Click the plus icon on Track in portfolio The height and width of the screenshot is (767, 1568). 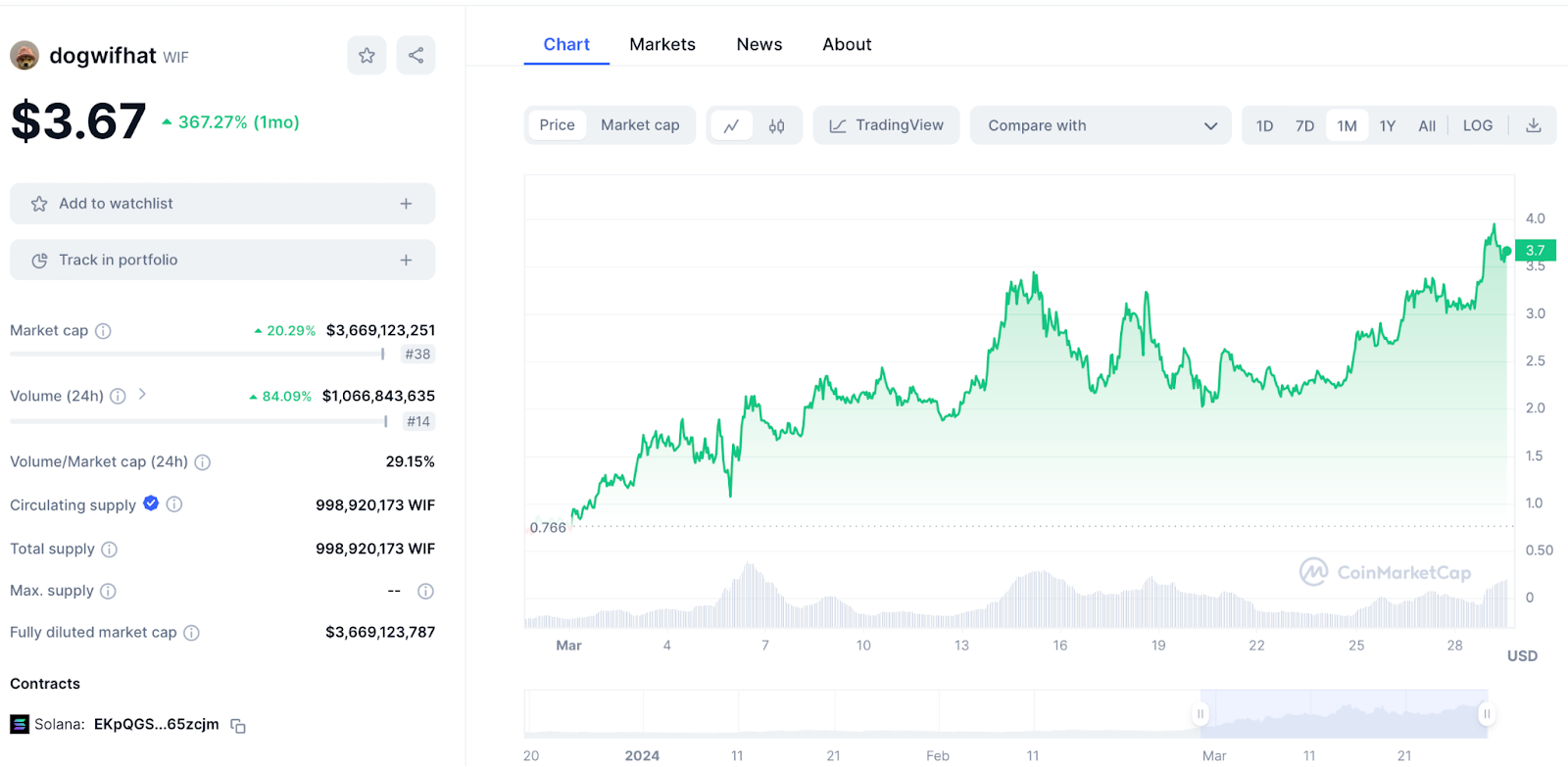(x=406, y=260)
